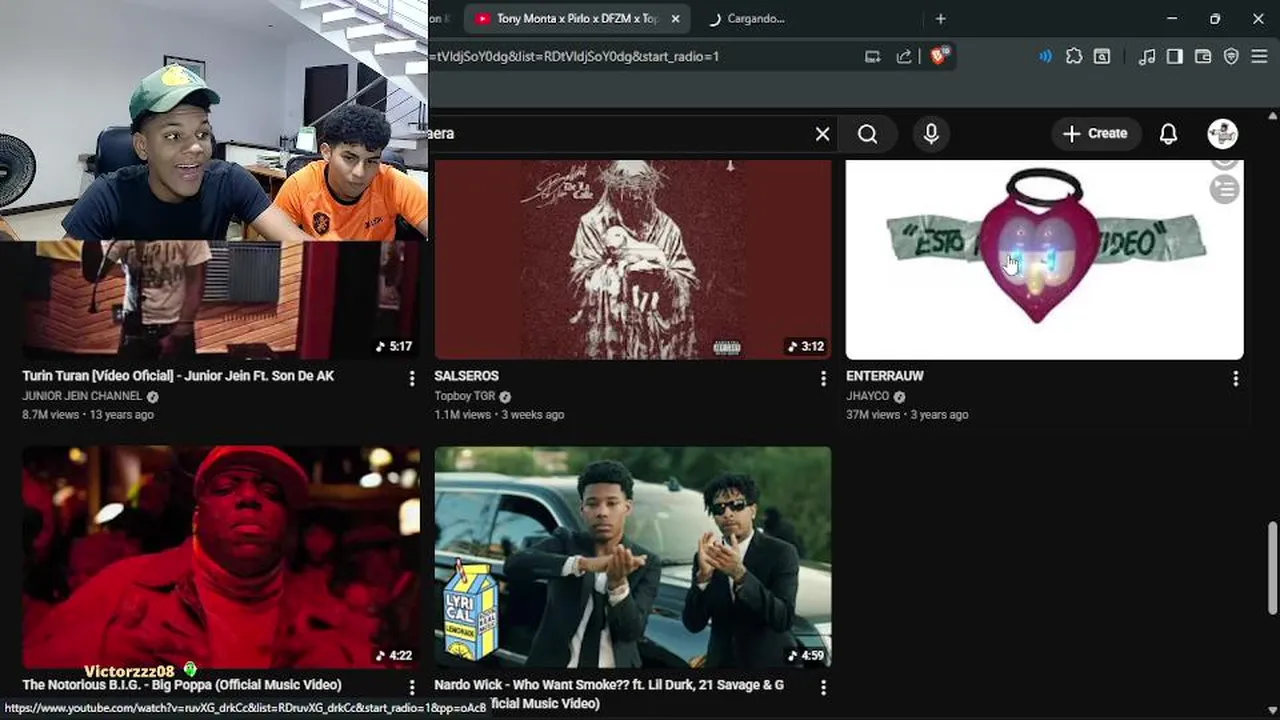Click the 4:59 duration badge
The image size is (1280, 720).
pyautogui.click(x=806, y=656)
